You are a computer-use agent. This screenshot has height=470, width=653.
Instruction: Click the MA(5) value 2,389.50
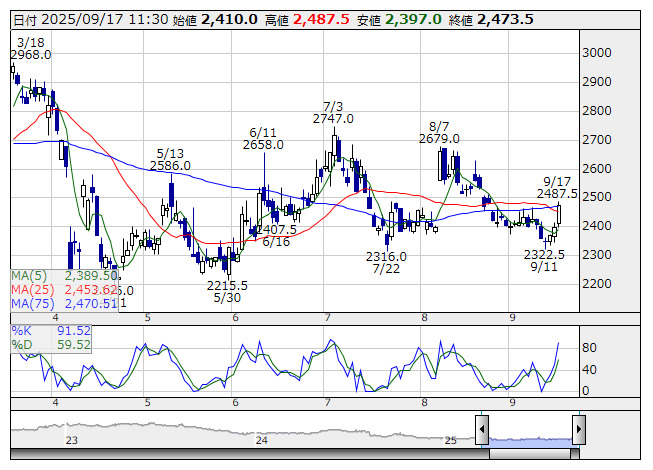click(91, 276)
